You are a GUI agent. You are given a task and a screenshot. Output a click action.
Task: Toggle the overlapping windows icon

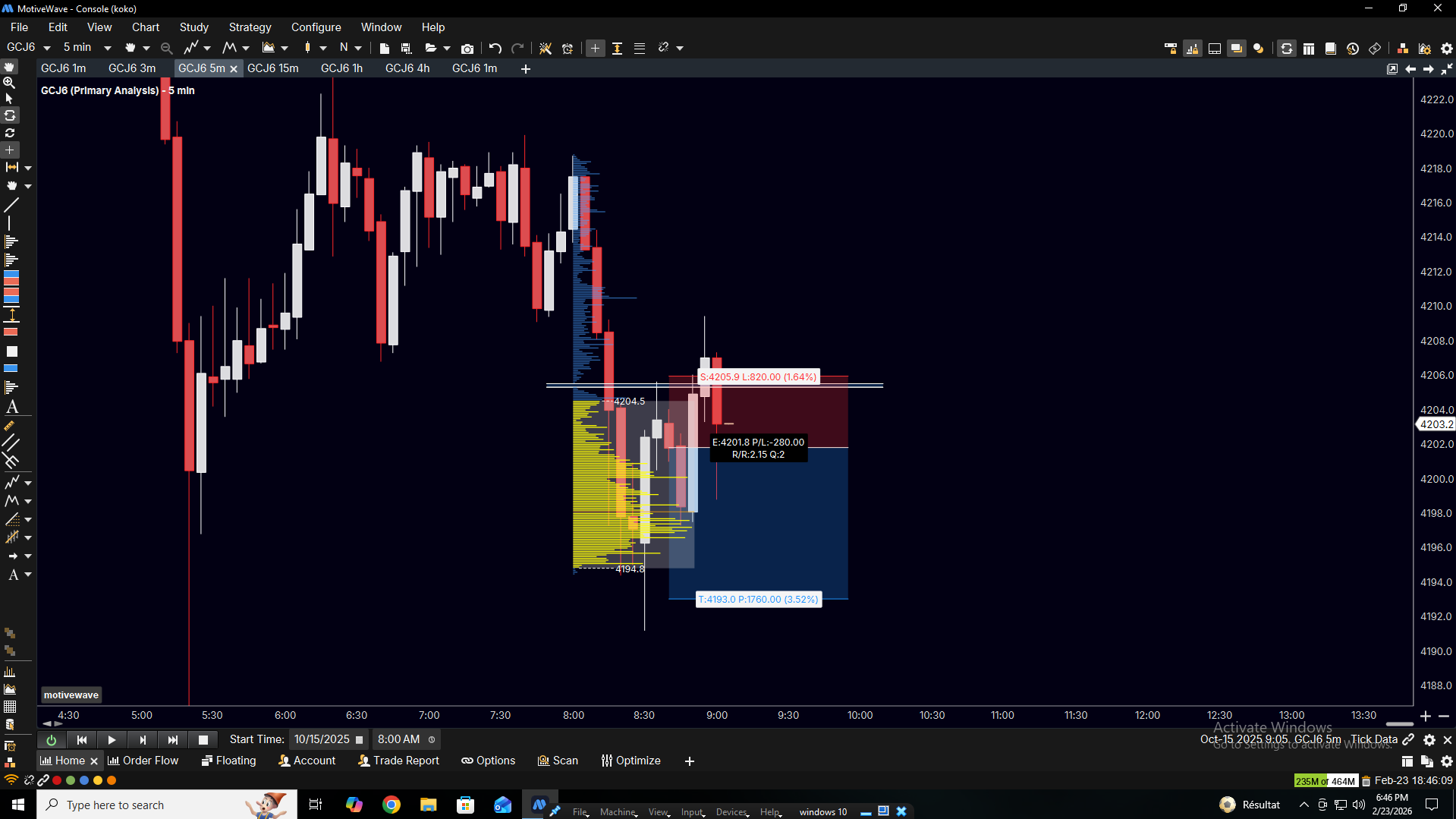[x=1237, y=48]
